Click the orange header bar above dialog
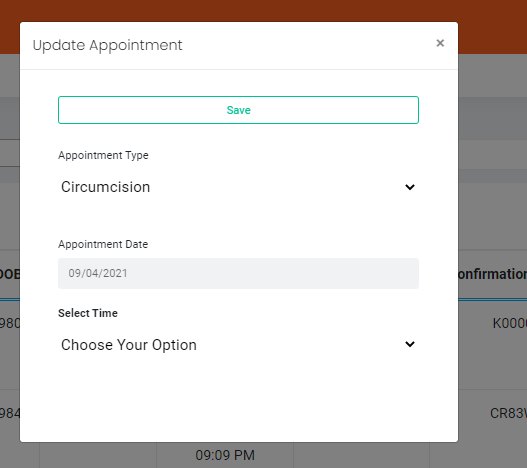Screen dimensions: 527x468 click(x=264, y=10)
